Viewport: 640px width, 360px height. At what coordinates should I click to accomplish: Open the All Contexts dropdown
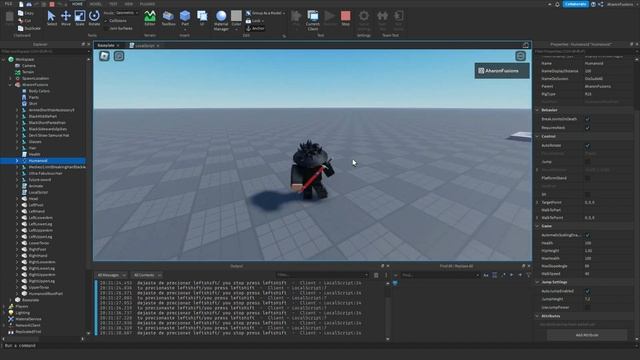coord(147,275)
